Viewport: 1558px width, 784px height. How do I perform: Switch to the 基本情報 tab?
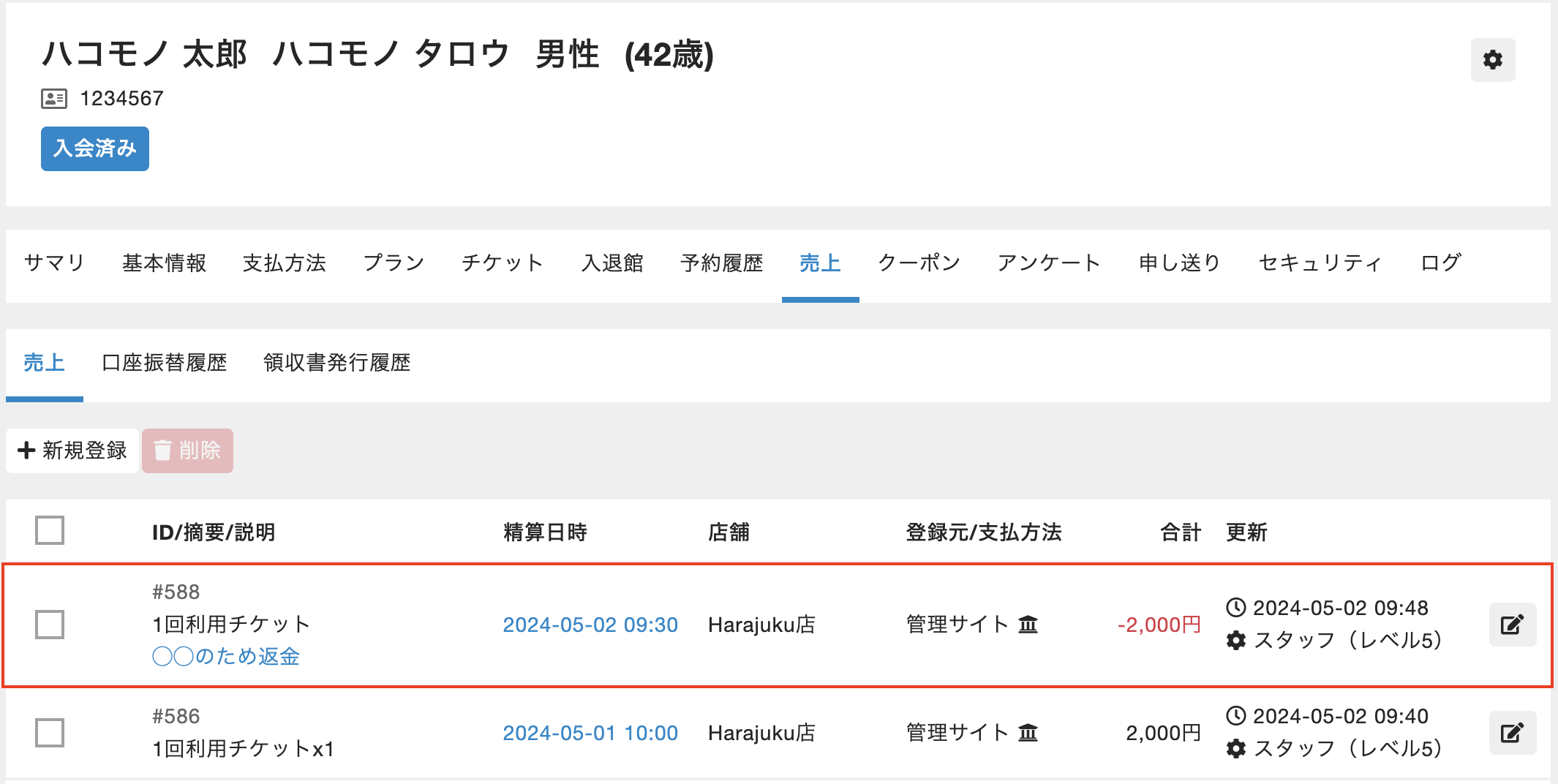(x=165, y=263)
